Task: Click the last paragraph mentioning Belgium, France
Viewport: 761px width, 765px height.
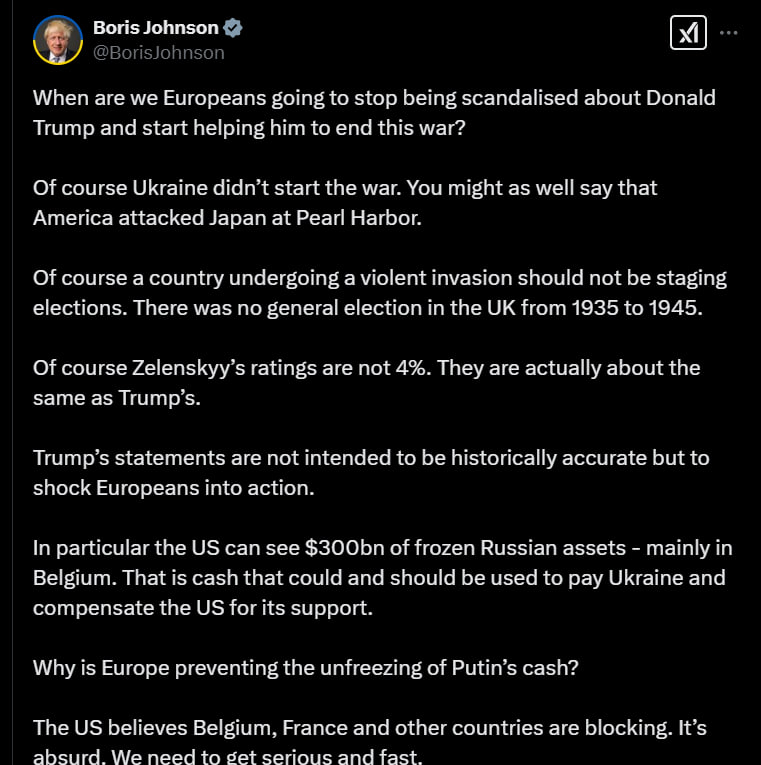Action: tap(369, 741)
